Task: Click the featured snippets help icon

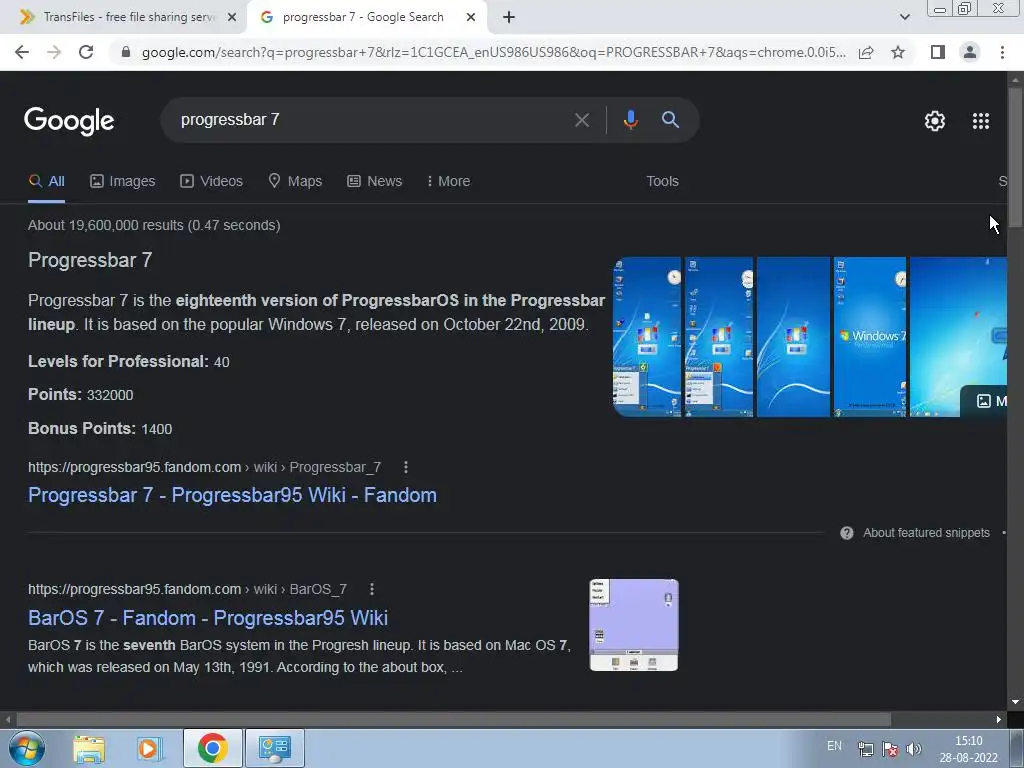Action: tap(846, 533)
